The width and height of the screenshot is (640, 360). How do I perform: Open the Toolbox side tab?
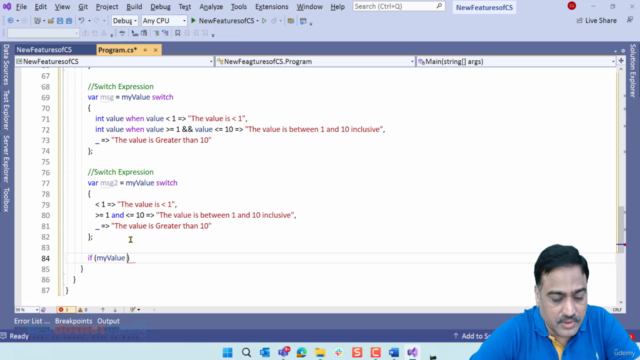tap(6, 200)
